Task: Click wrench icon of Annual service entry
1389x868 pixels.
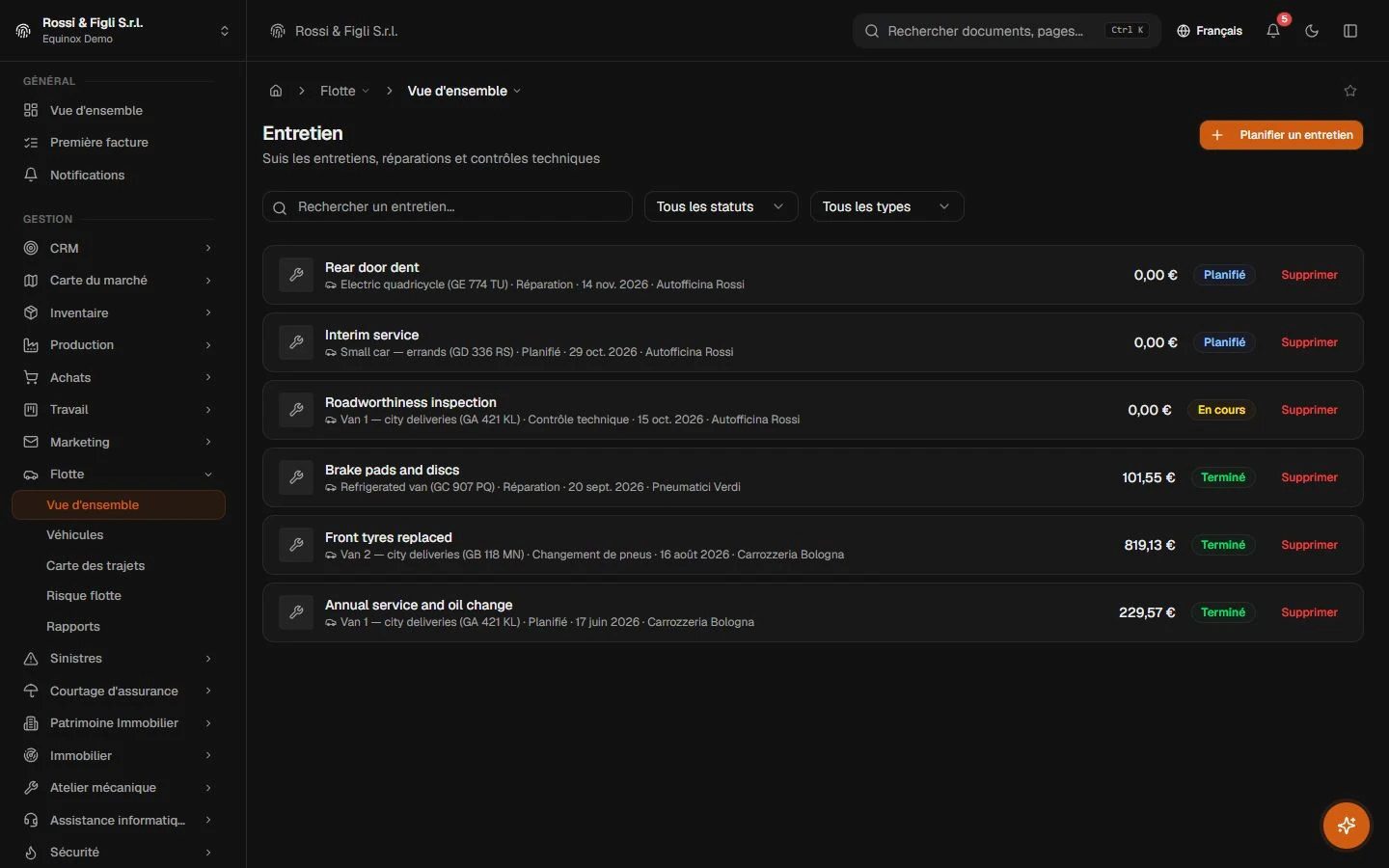Action: coord(296,612)
